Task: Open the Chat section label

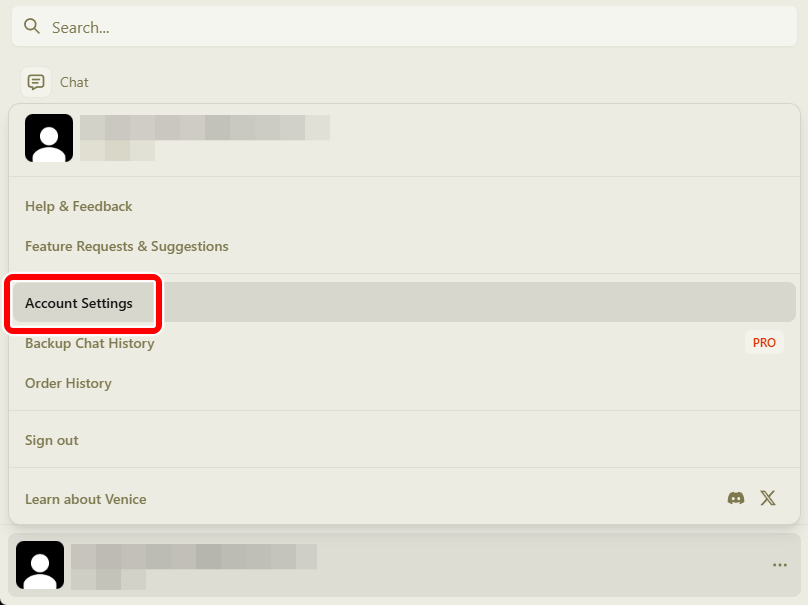Action: click(x=74, y=82)
